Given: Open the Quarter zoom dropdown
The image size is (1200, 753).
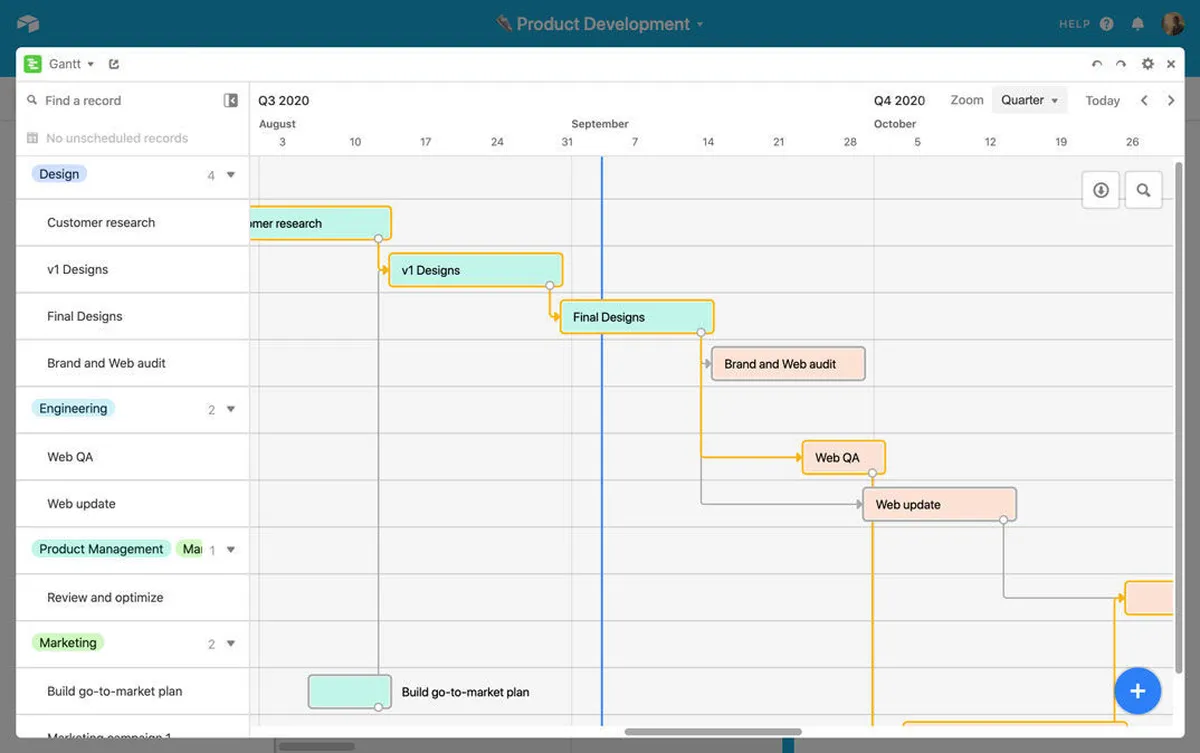Looking at the screenshot, I should [1029, 100].
